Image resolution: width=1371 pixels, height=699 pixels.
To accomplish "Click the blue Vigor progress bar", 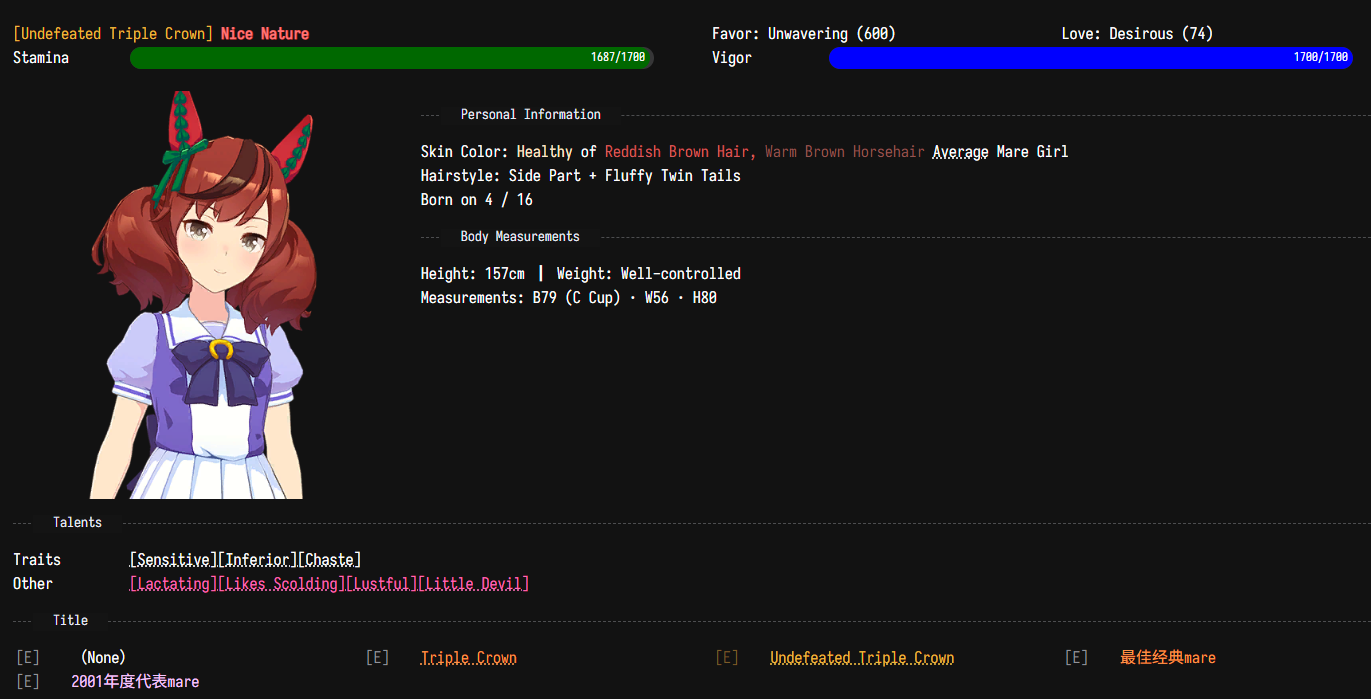I will [1091, 58].
